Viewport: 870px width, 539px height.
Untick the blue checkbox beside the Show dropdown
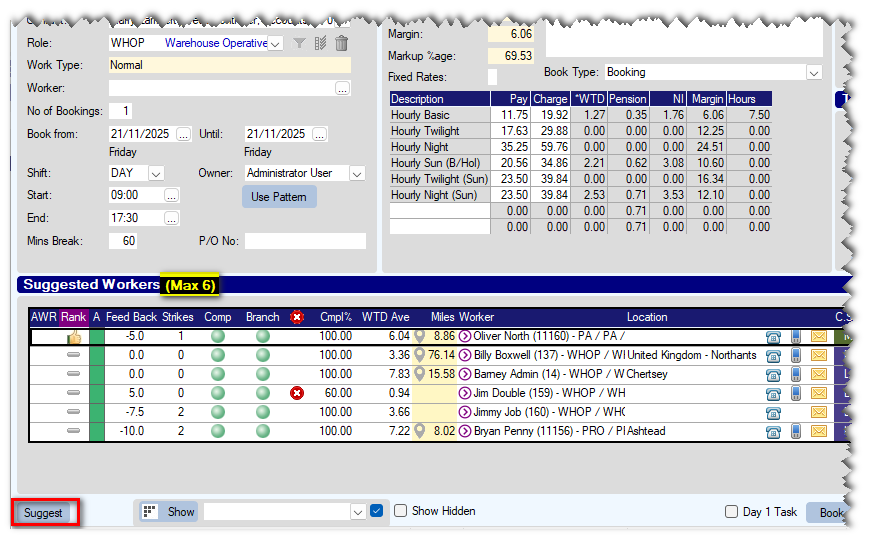[377, 511]
